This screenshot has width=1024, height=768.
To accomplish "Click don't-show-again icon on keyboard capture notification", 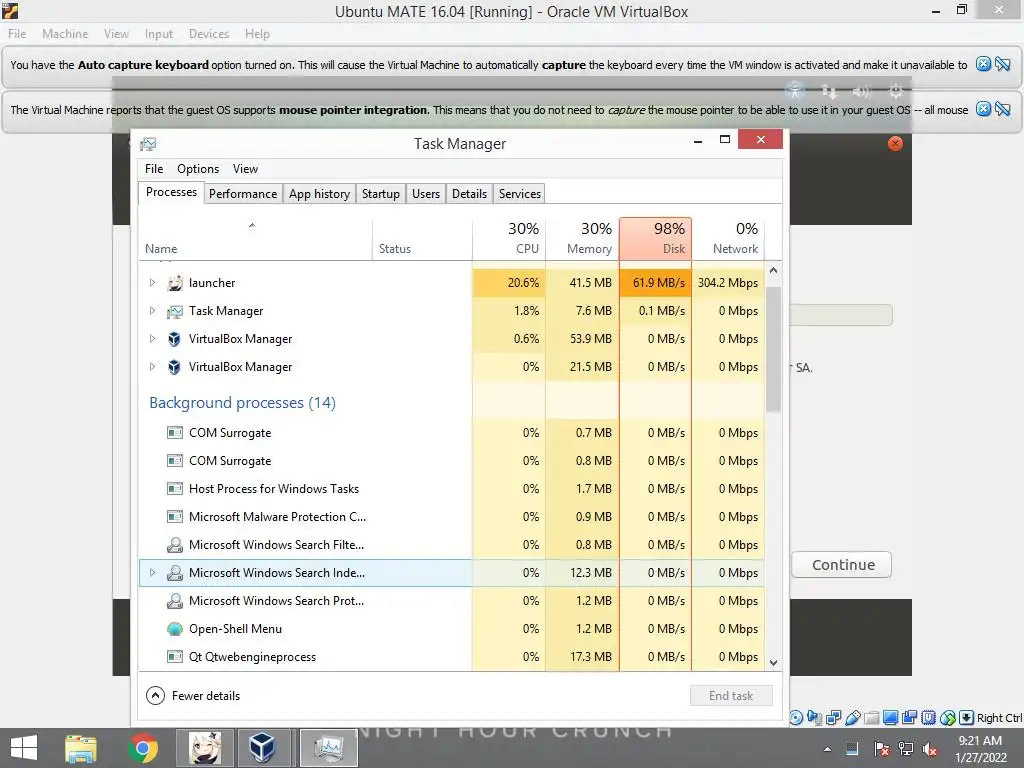I will pos(1002,64).
